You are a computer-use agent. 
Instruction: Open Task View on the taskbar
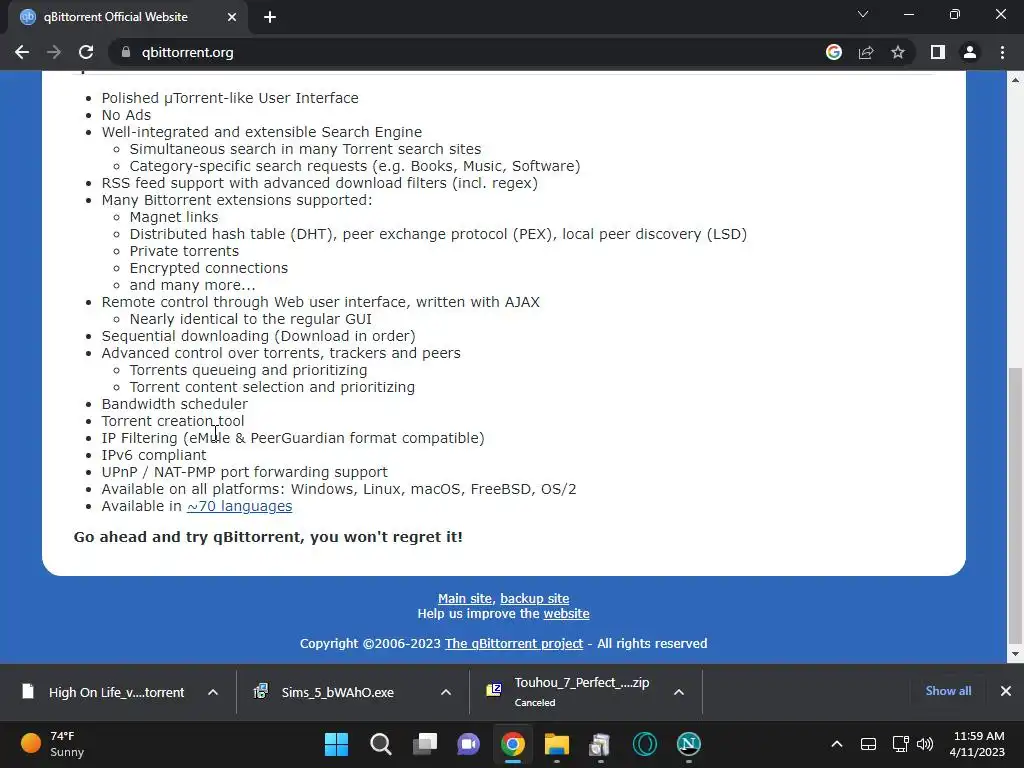[x=425, y=744]
